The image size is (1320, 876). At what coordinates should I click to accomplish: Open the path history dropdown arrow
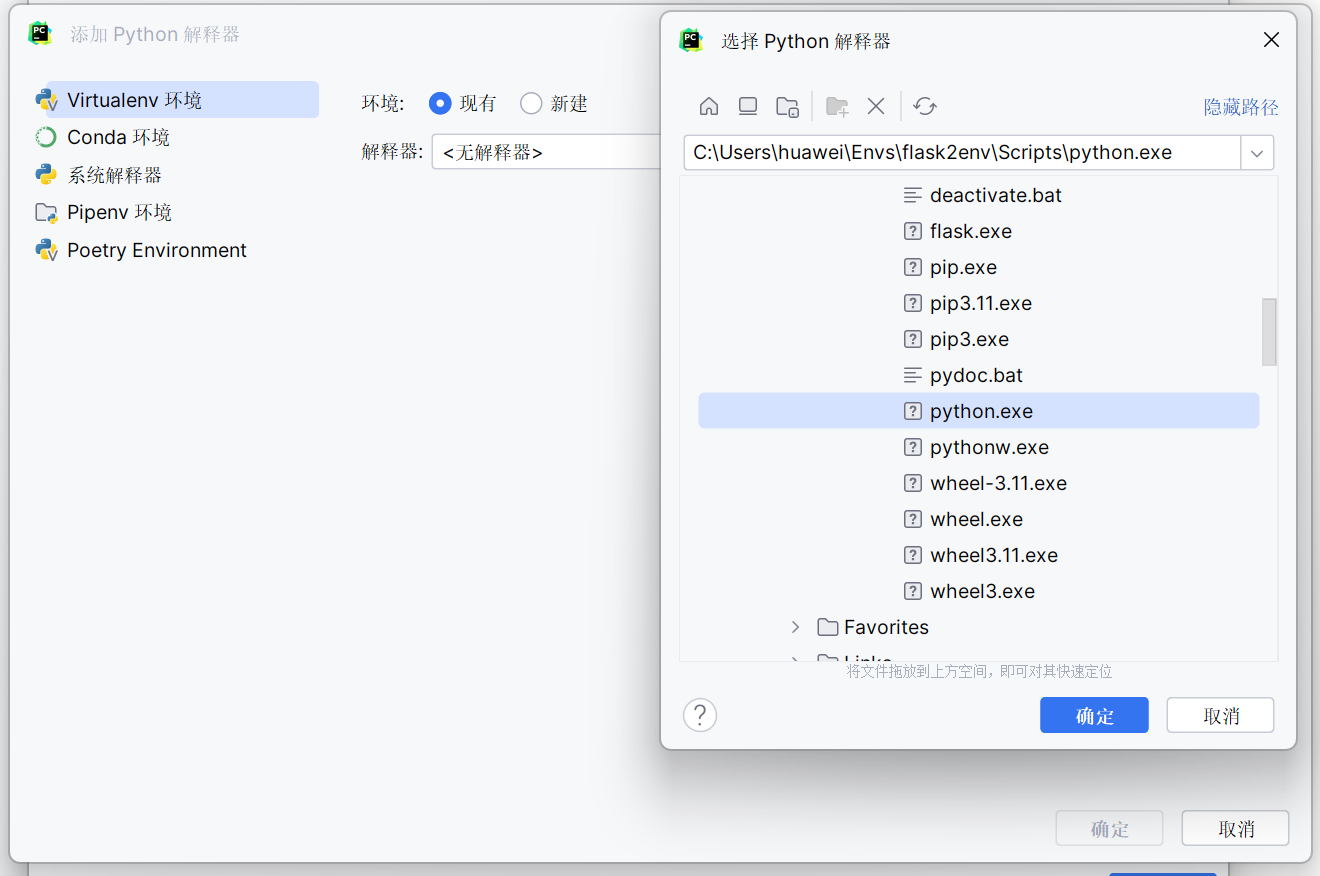click(1257, 153)
